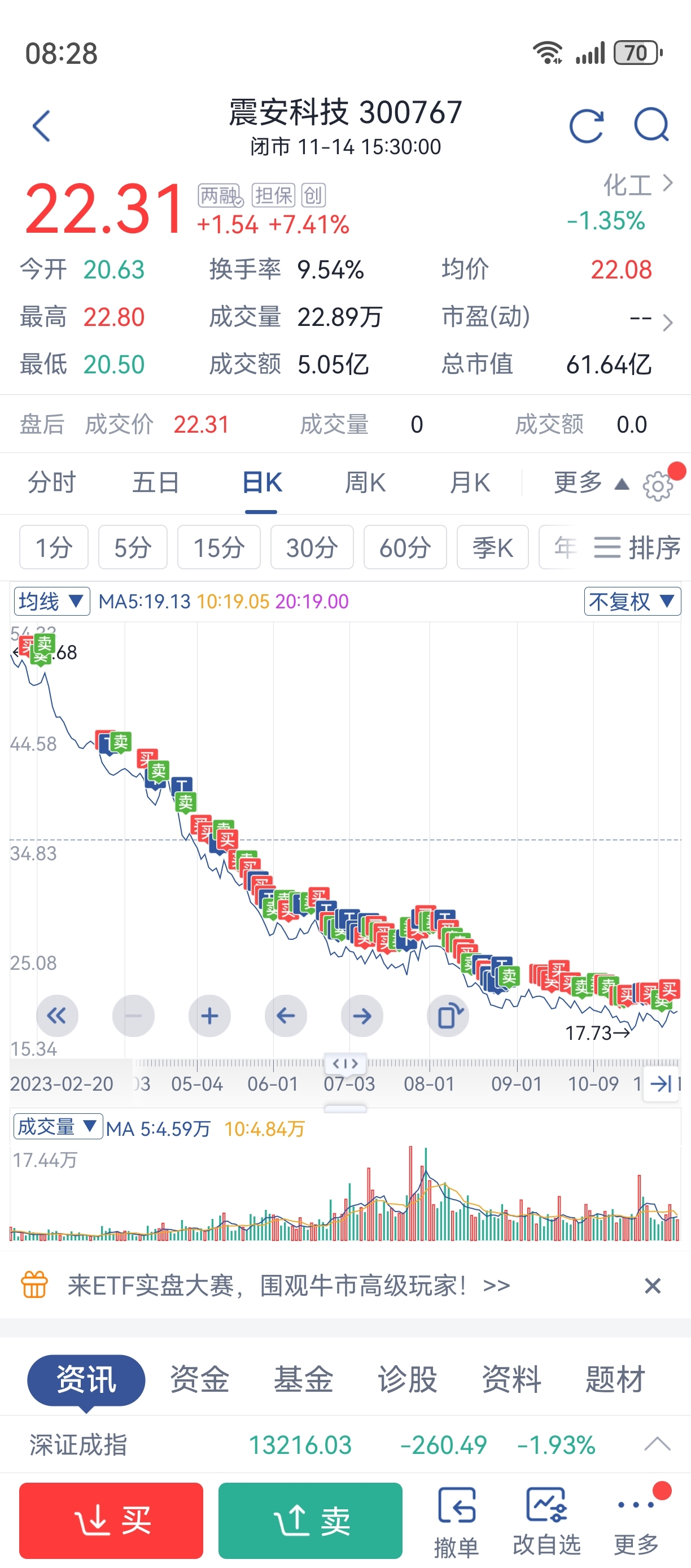The image size is (691, 1568).
Task: Switch to 资金 tab
Action: pyautogui.click(x=199, y=1379)
